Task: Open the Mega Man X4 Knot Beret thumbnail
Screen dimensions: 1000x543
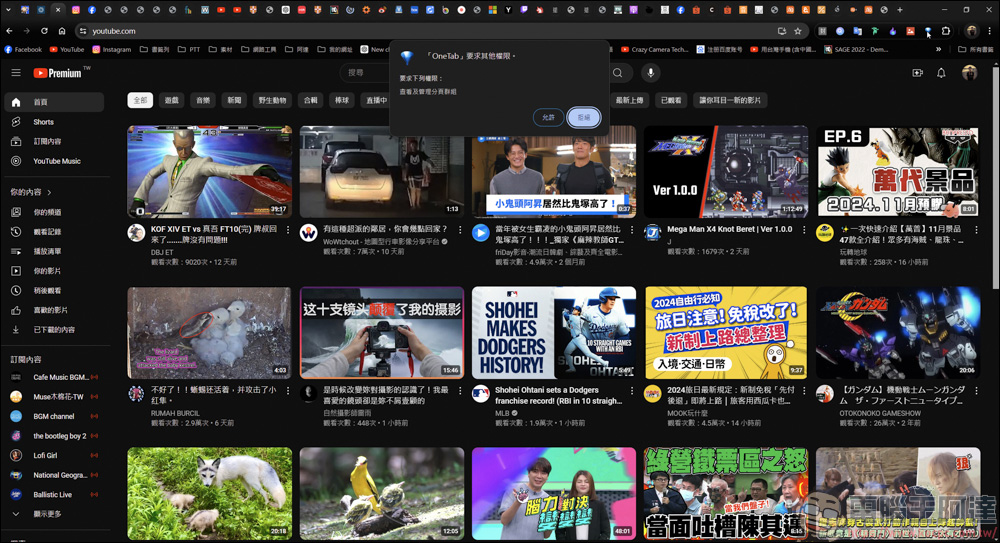Action: point(726,172)
